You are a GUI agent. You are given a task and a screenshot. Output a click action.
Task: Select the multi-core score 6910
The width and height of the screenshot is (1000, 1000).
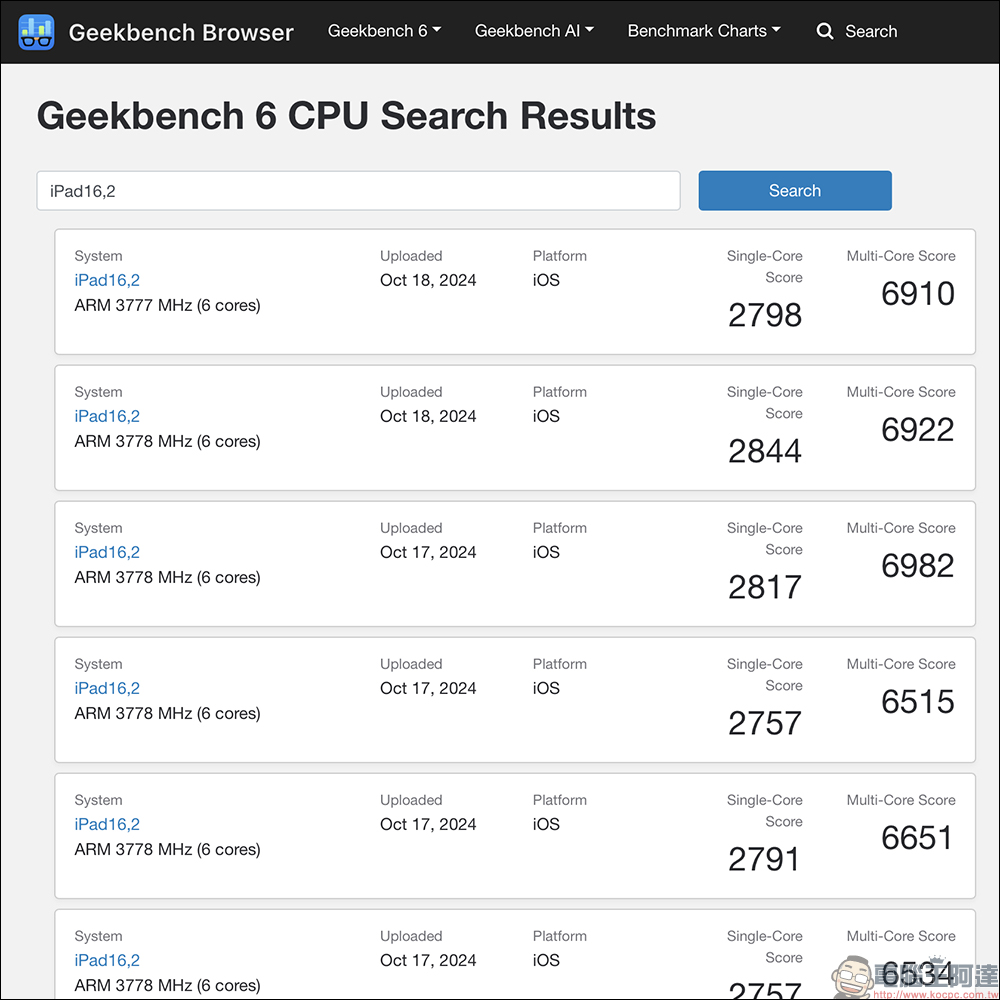(918, 293)
